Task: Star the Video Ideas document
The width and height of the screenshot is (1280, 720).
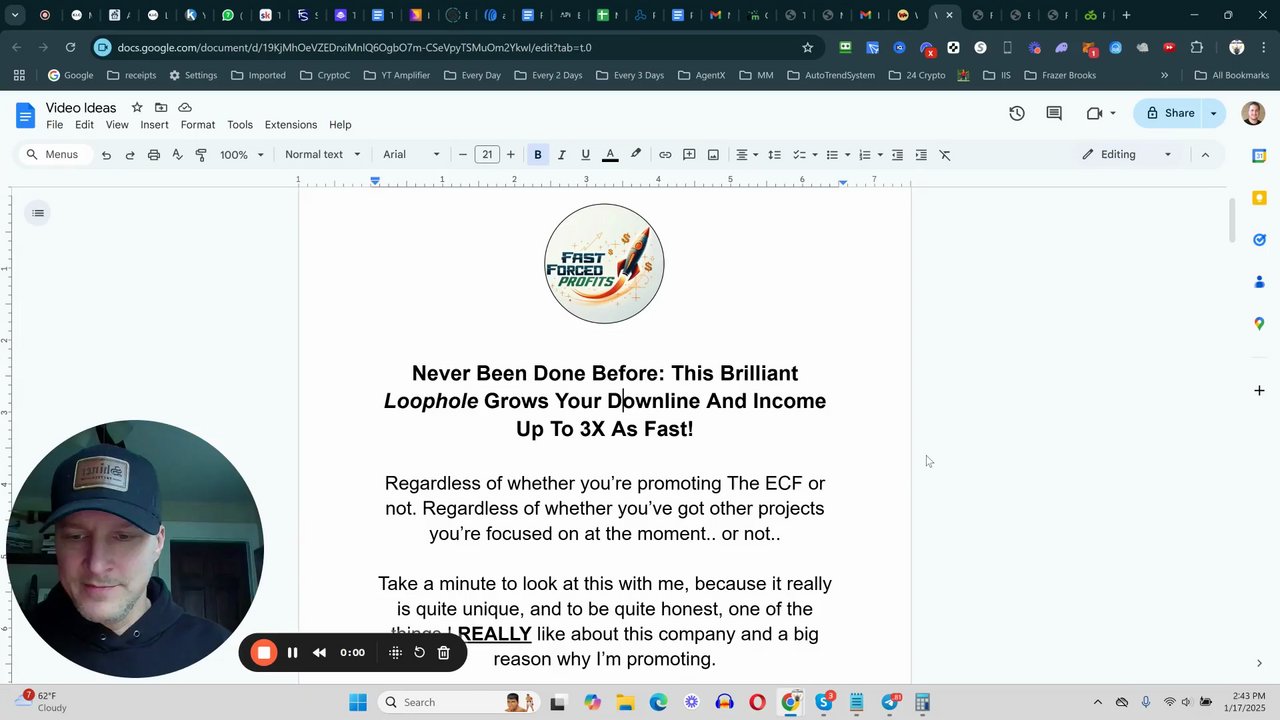Action: tap(137, 108)
